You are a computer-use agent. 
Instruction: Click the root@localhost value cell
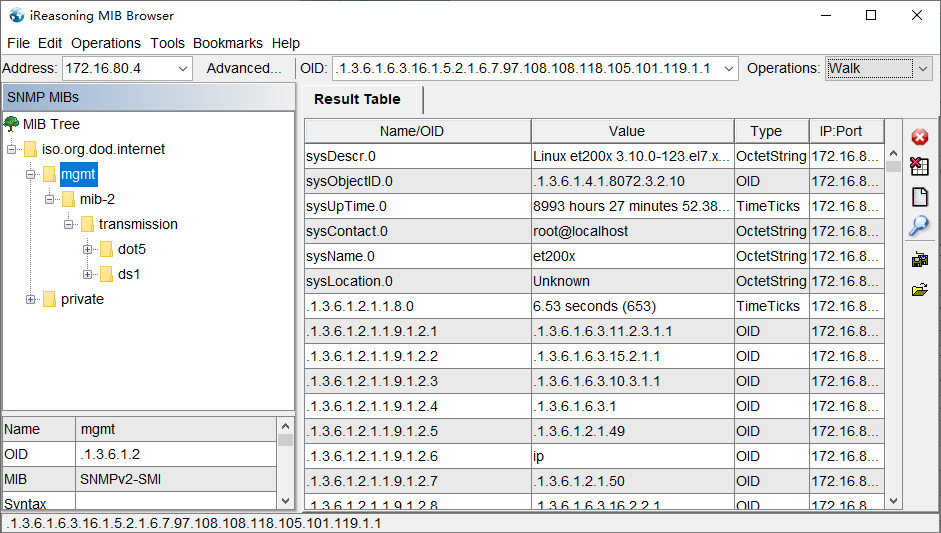point(633,231)
